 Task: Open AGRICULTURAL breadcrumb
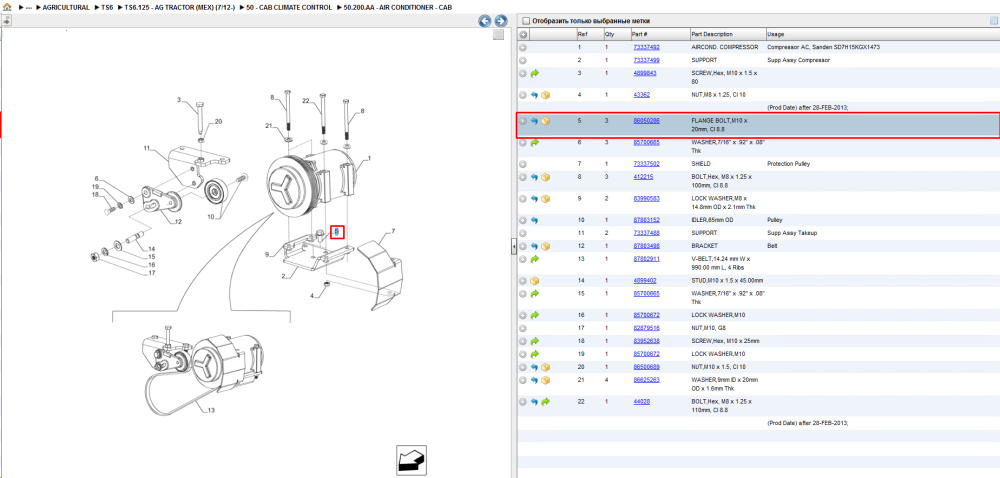66,8
